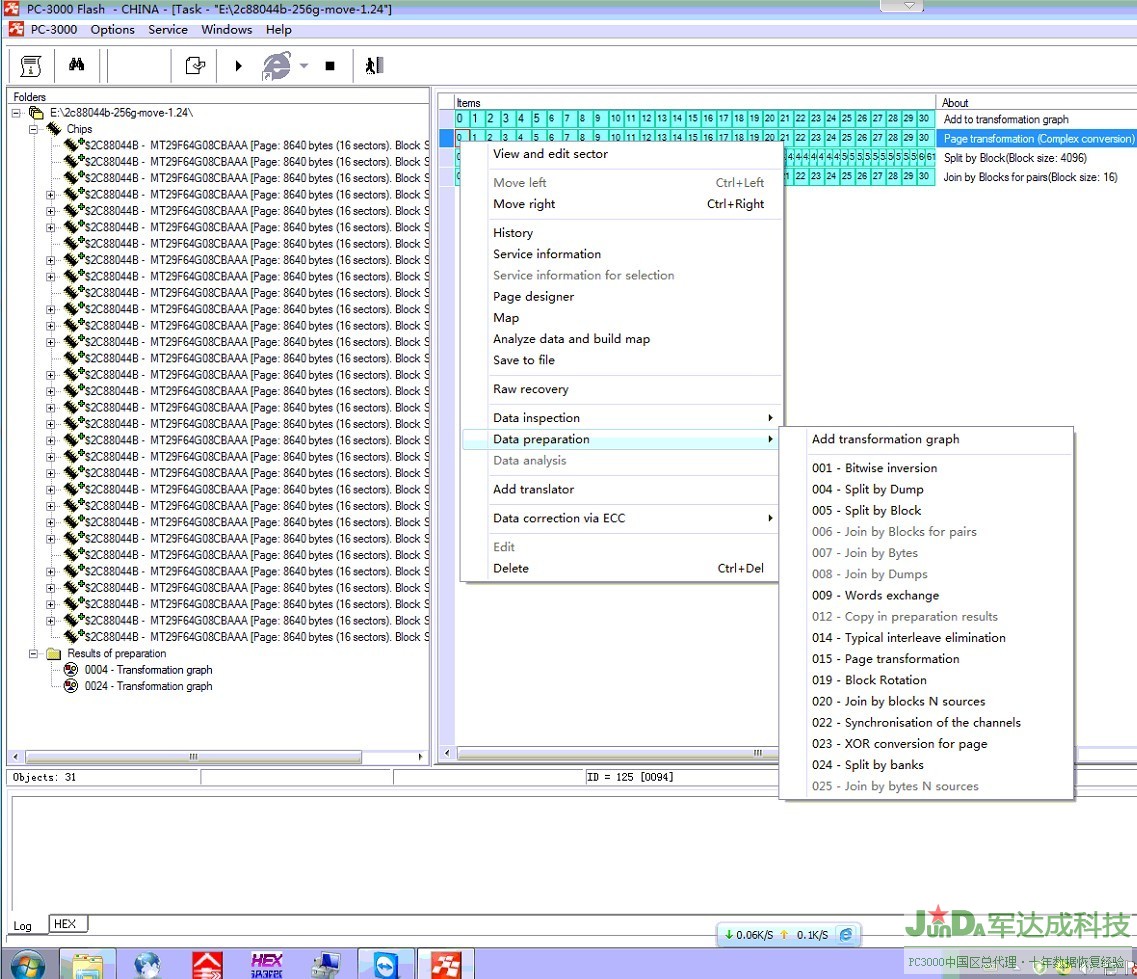Select the Split by Block row
1137x979 pixels.
coord(1014,158)
